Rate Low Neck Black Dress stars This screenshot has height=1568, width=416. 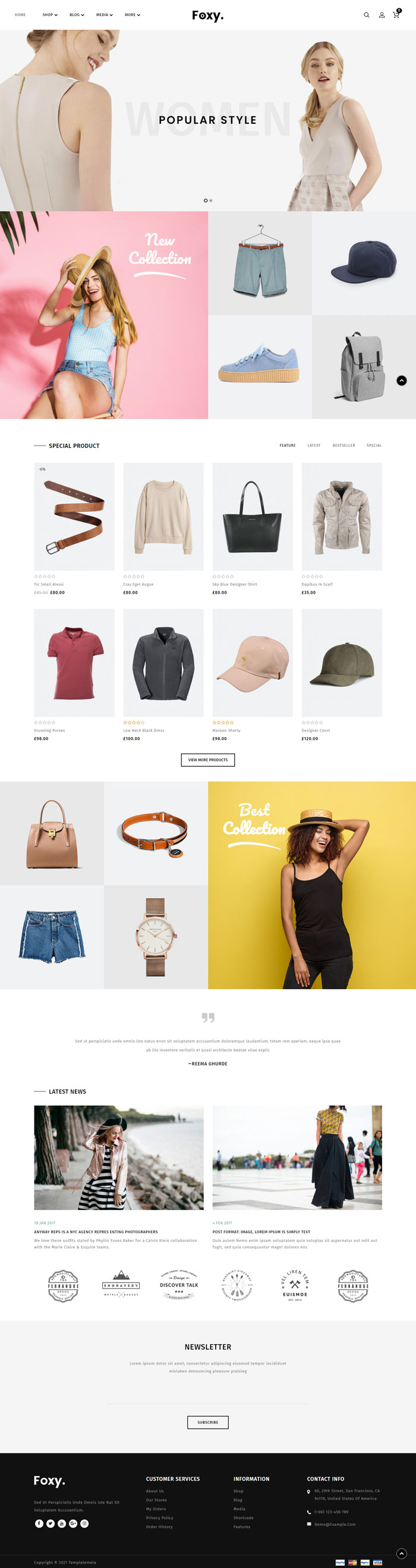tap(134, 723)
